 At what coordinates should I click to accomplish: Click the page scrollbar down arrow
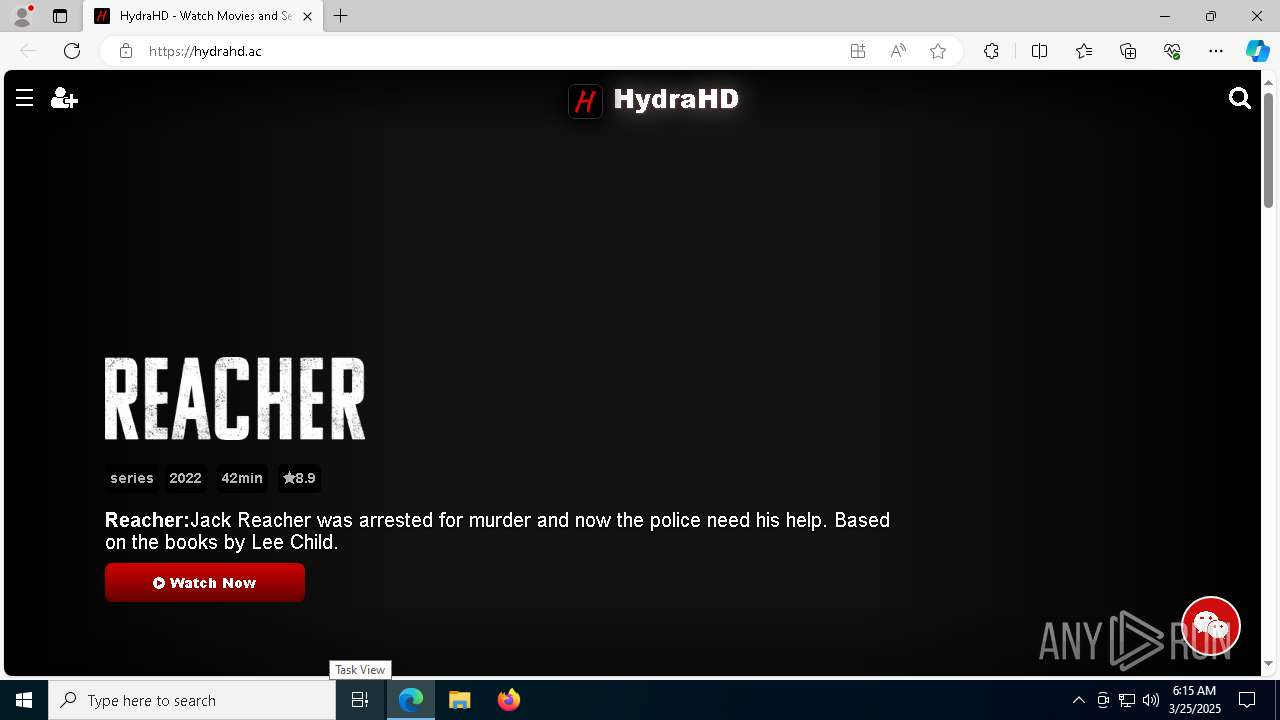(x=1269, y=663)
